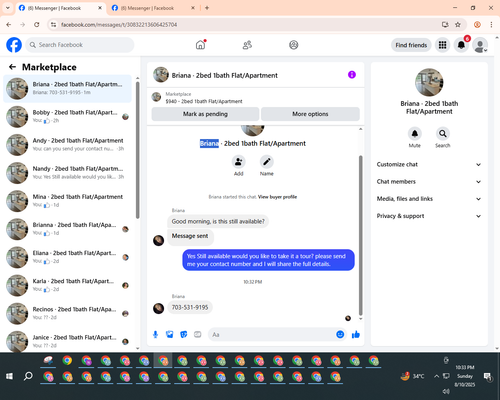Viewport: 500px width, 400px height.
Task: Open the Friends icon in top navigation
Action: click(247, 45)
